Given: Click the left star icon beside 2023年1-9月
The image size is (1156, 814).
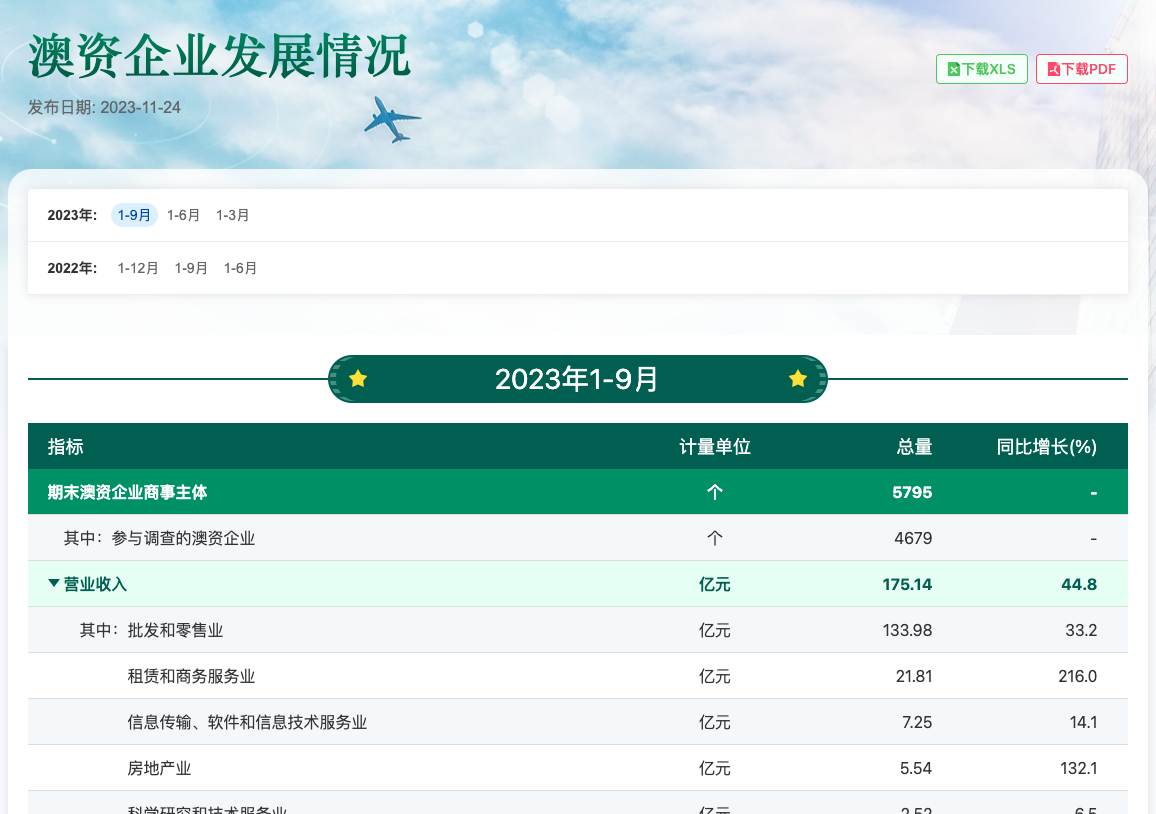Looking at the screenshot, I should coord(358,379).
